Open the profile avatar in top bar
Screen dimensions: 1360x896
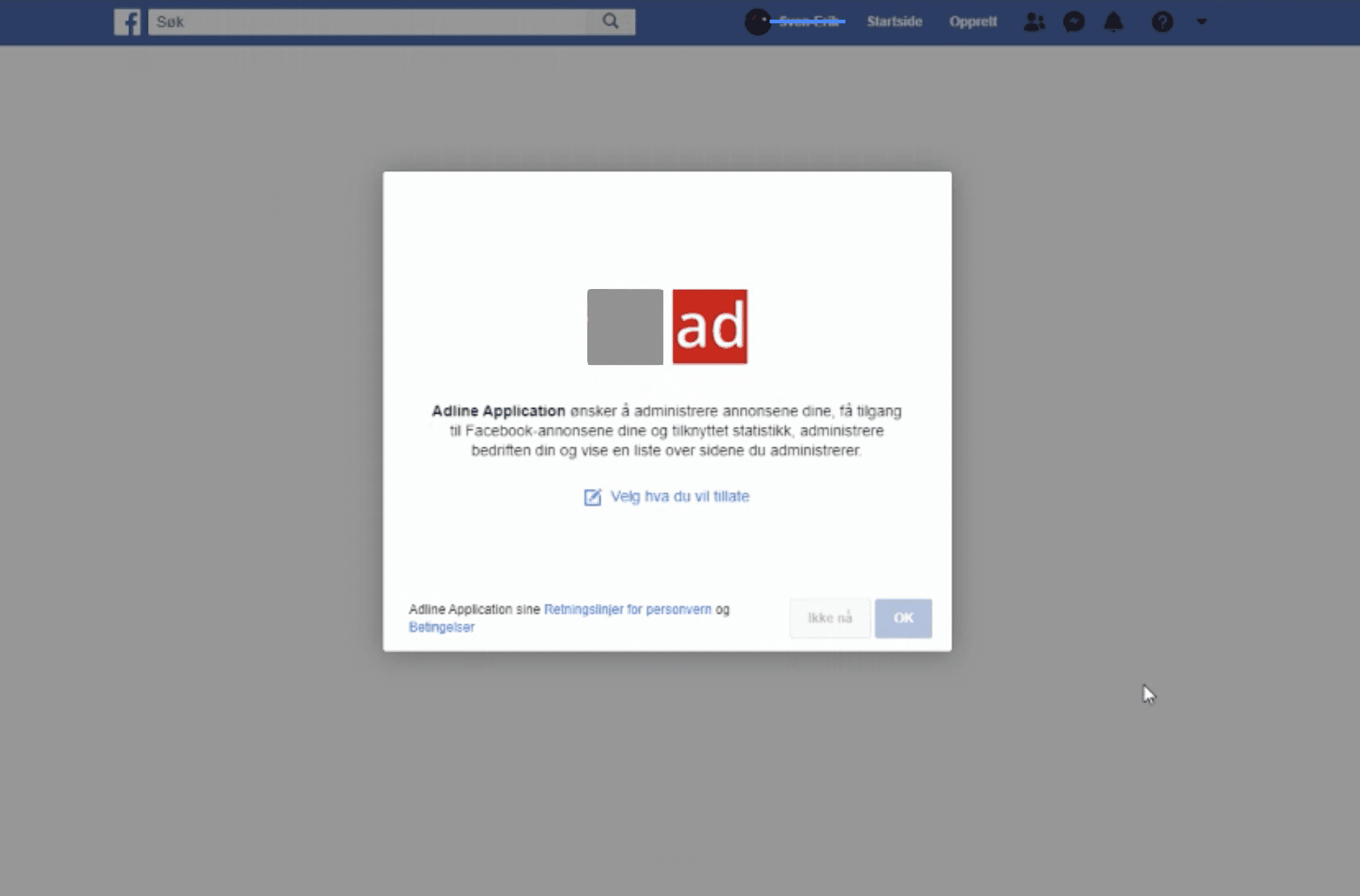point(757,22)
